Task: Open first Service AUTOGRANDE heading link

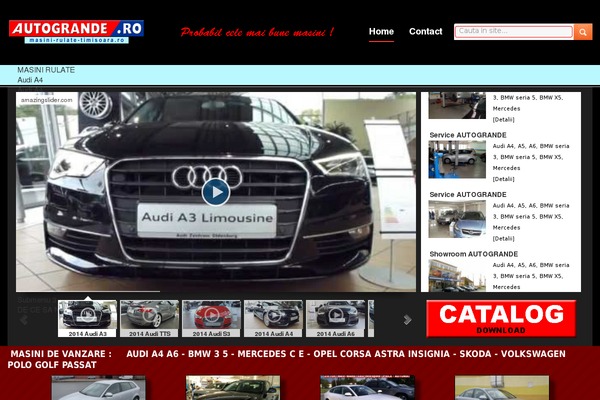Action: [x=468, y=135]
